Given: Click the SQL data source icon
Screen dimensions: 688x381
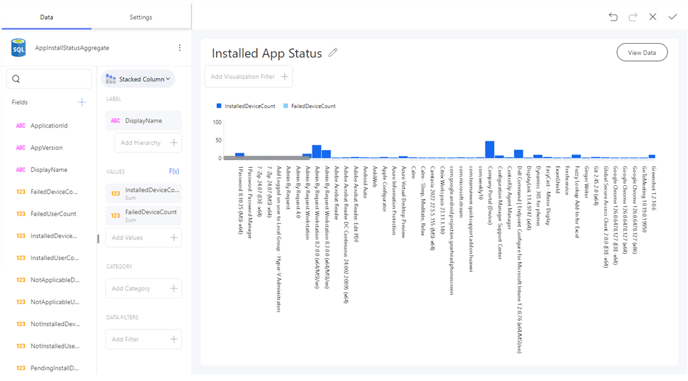Looking at the screenshot, I should [18, 48].
